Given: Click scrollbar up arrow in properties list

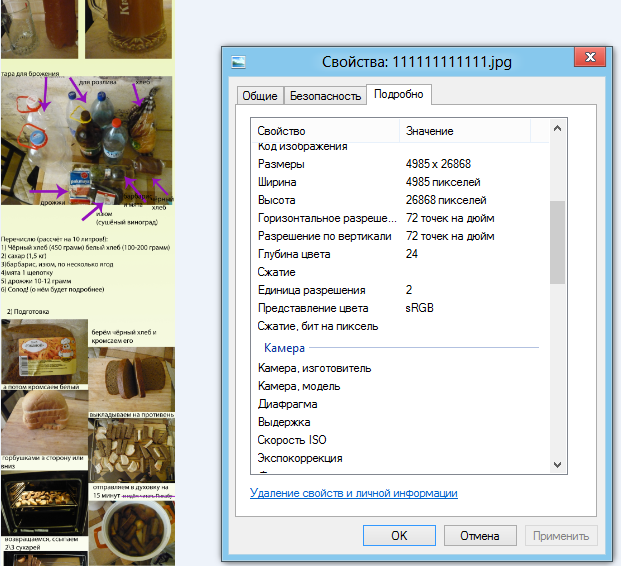Looking at the screenshot, I should tap(557, 128).
